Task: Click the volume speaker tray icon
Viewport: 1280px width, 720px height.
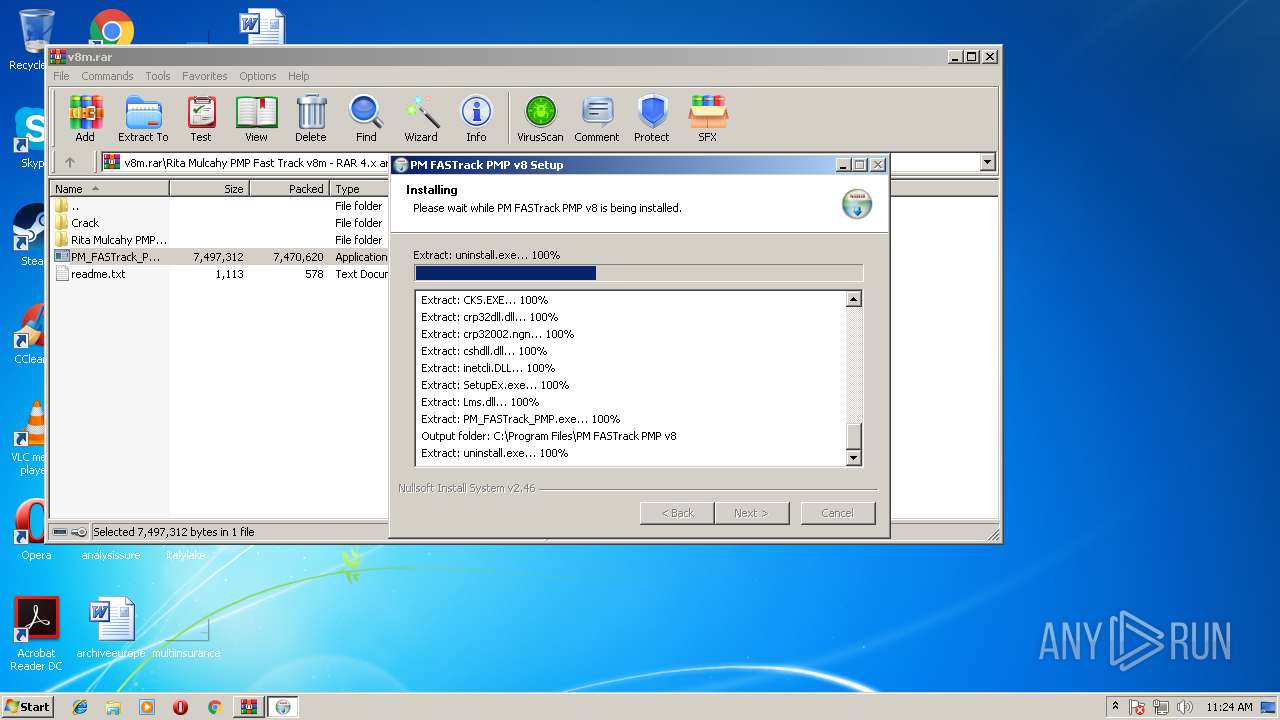Action: (1185, 707)
